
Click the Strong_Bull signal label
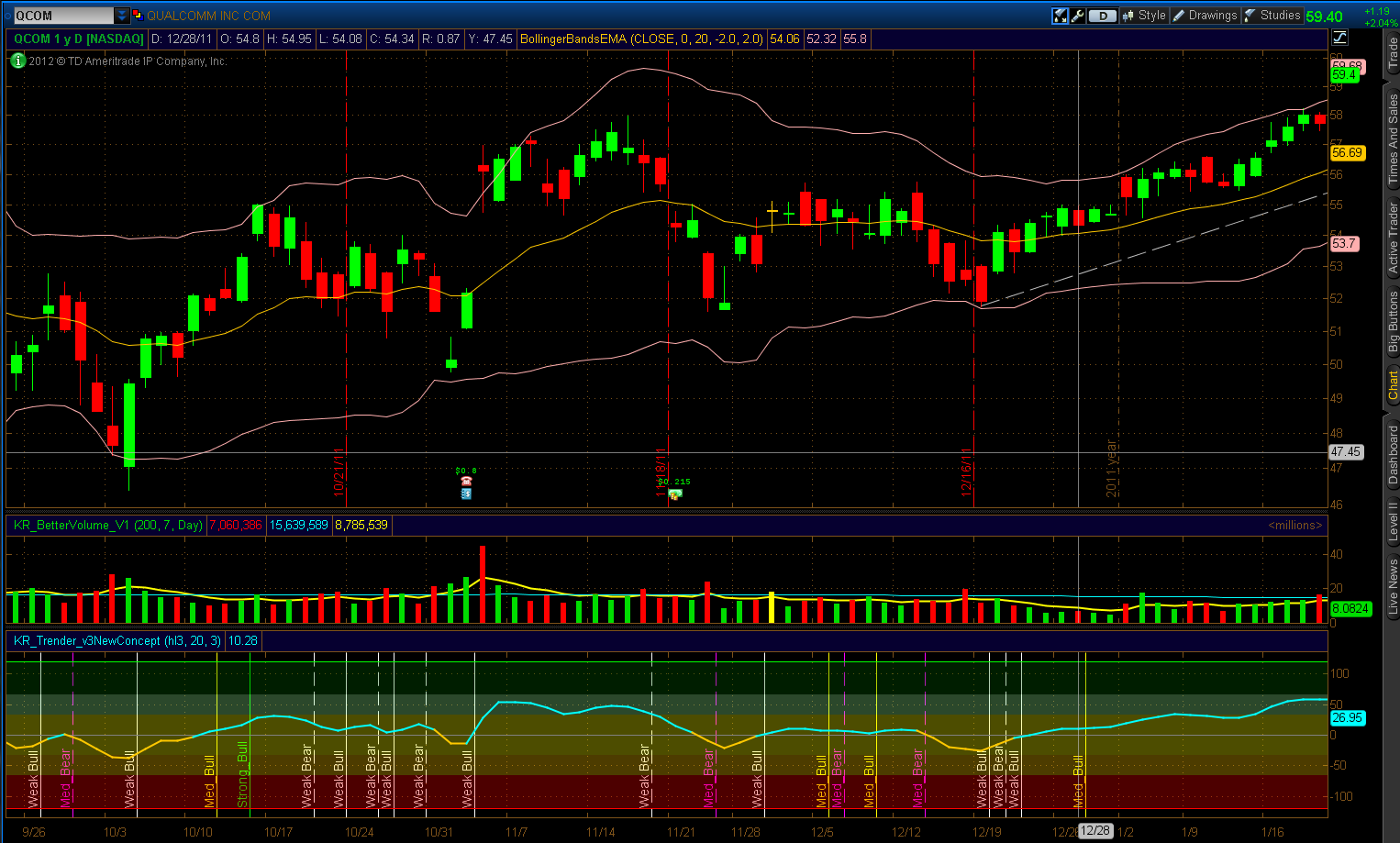click(x=242, y=775)
